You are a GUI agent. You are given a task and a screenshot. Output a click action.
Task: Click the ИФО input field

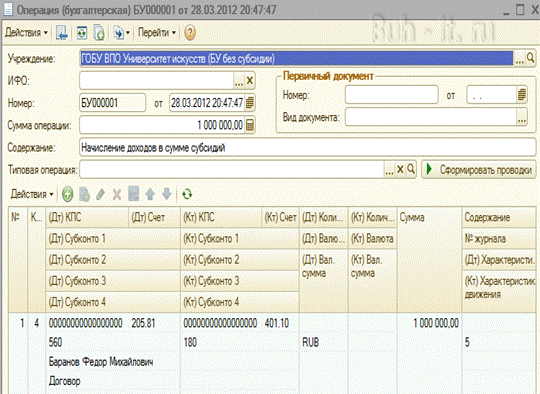pyautogui.click(x=156, y=81)
